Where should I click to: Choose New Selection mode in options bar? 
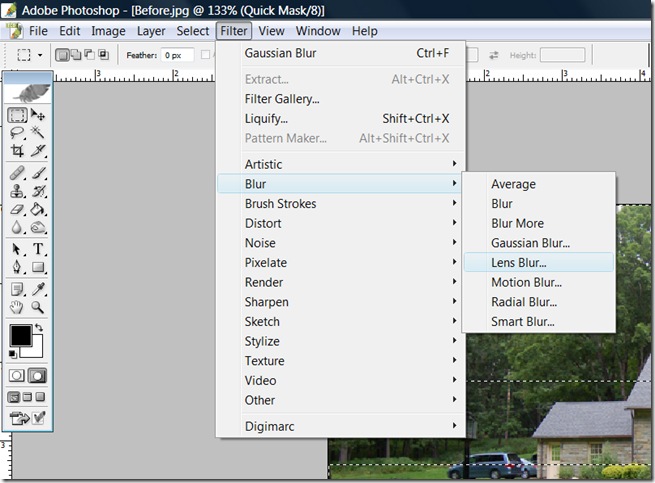point(62,55)
